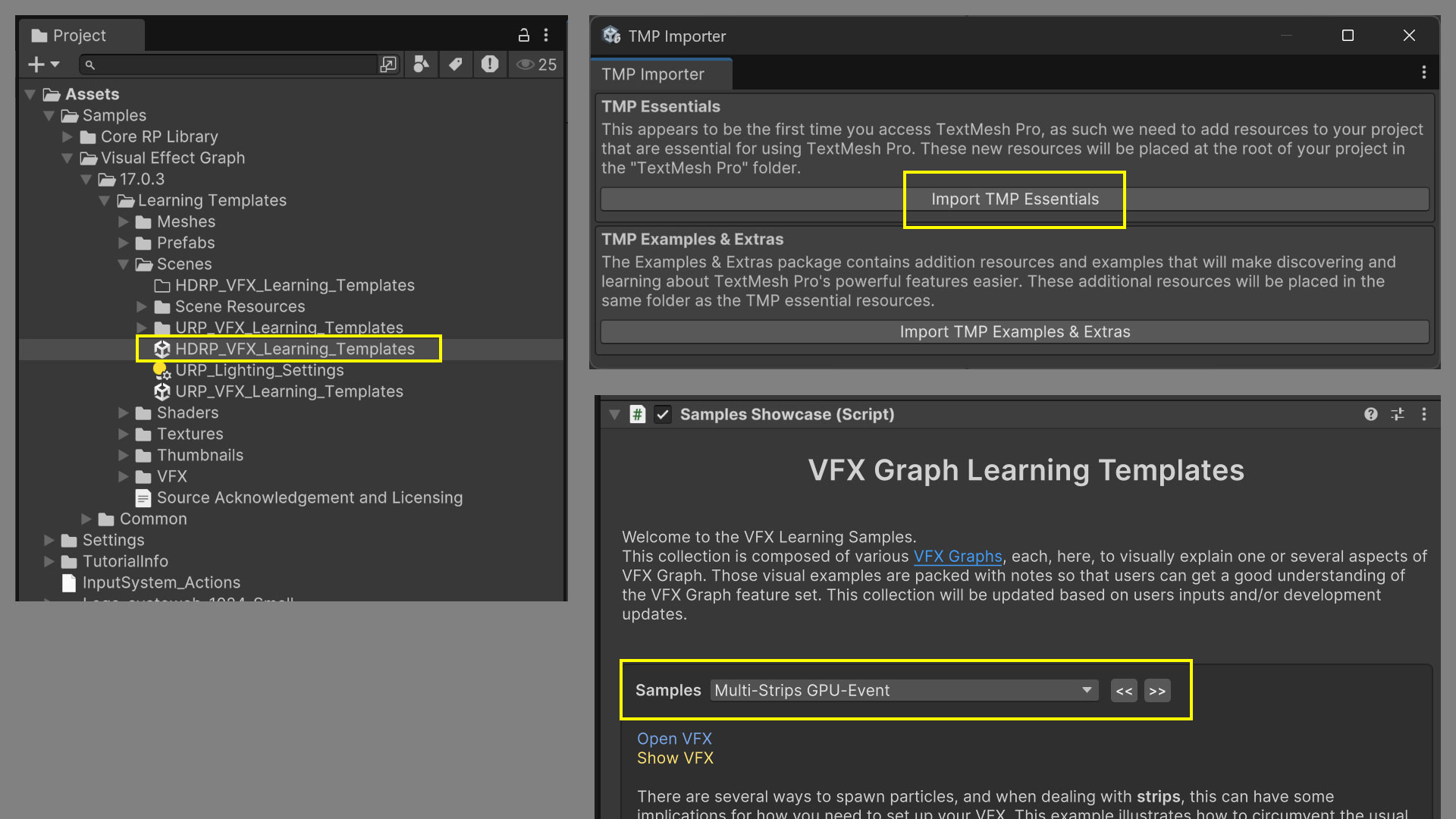
Task: Click the search by label tag icon
Action: [455, 65]
